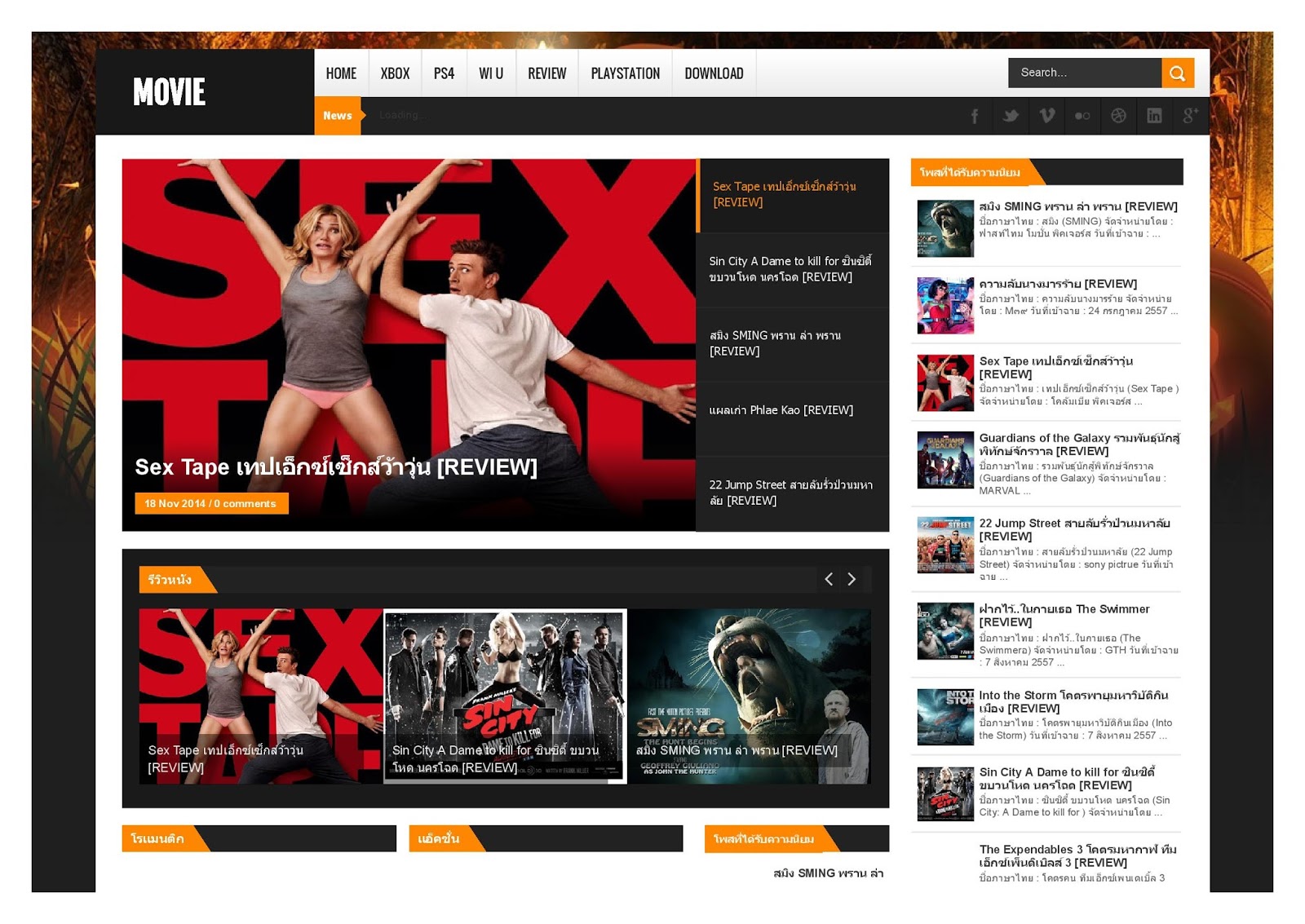1305x924 pixels.
Task: Open Into the Storm sidebar thumbnail
Action: tap(945, 718)
